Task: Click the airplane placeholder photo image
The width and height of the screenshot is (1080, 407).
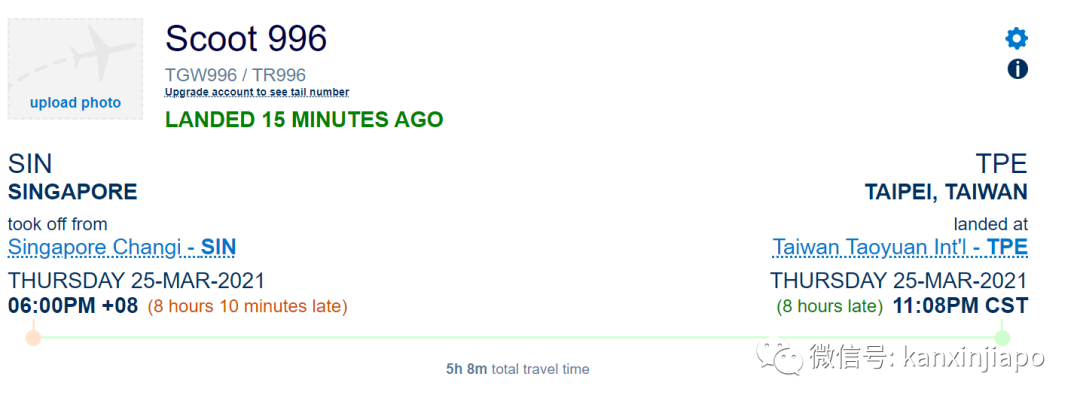Action: click(75, 55)
